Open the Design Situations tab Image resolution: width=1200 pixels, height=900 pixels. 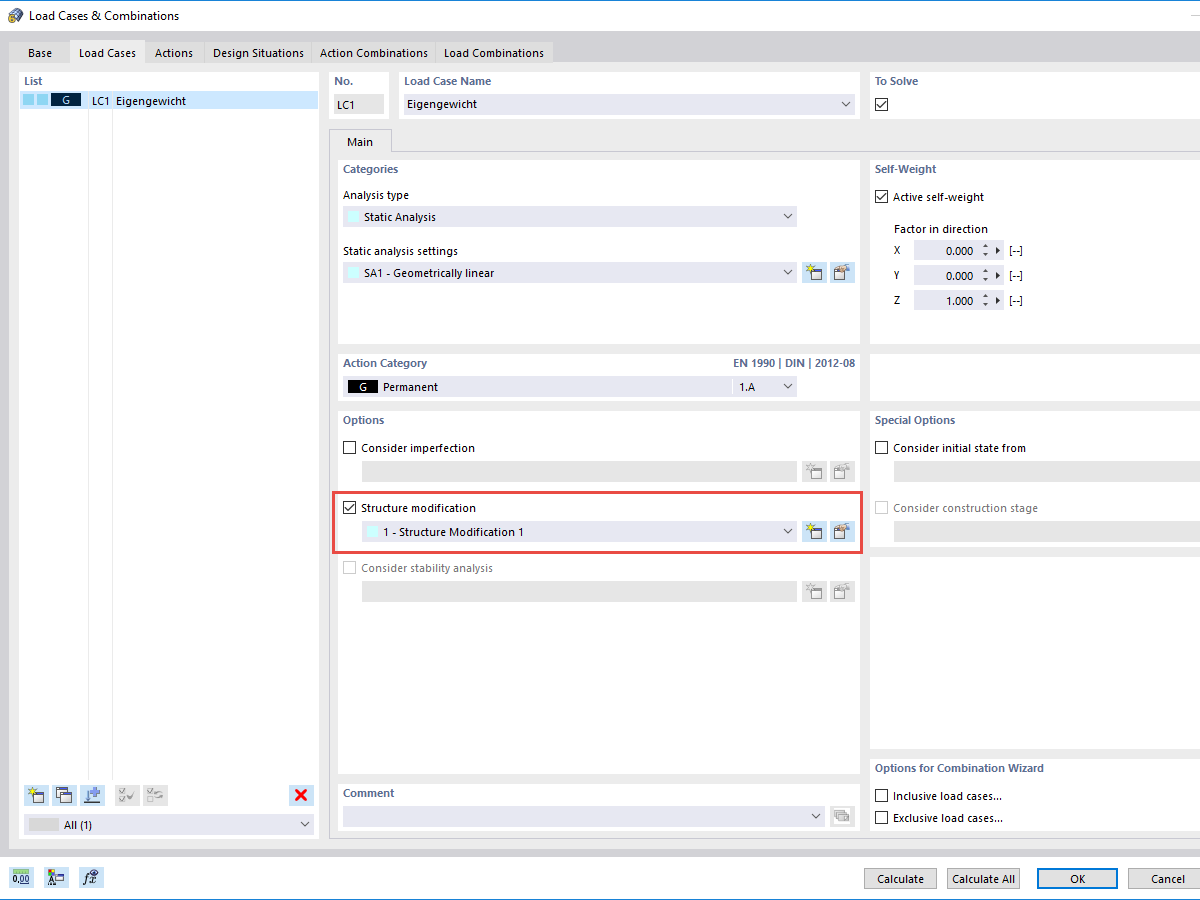[258, 52]
